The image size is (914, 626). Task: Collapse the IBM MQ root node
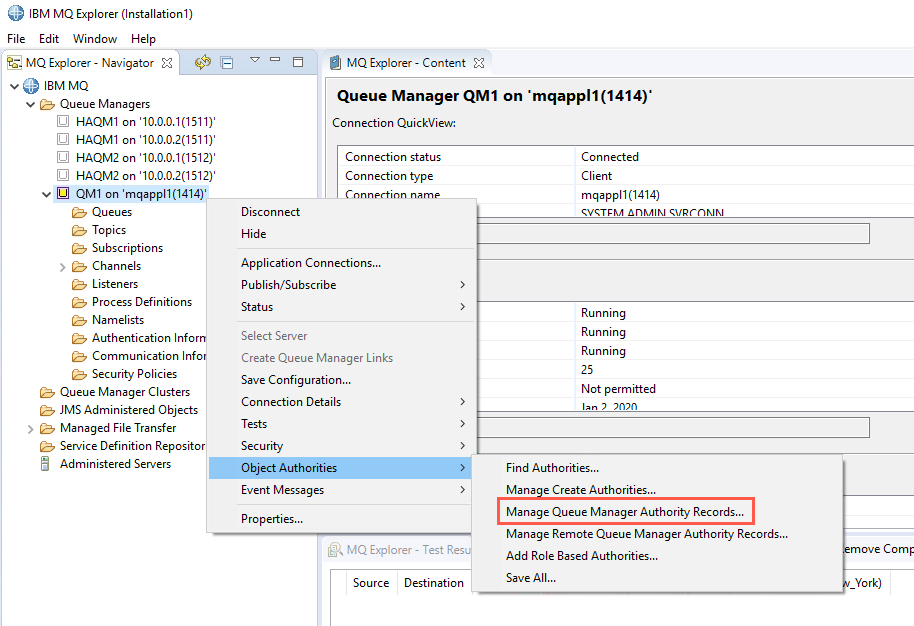15,86
